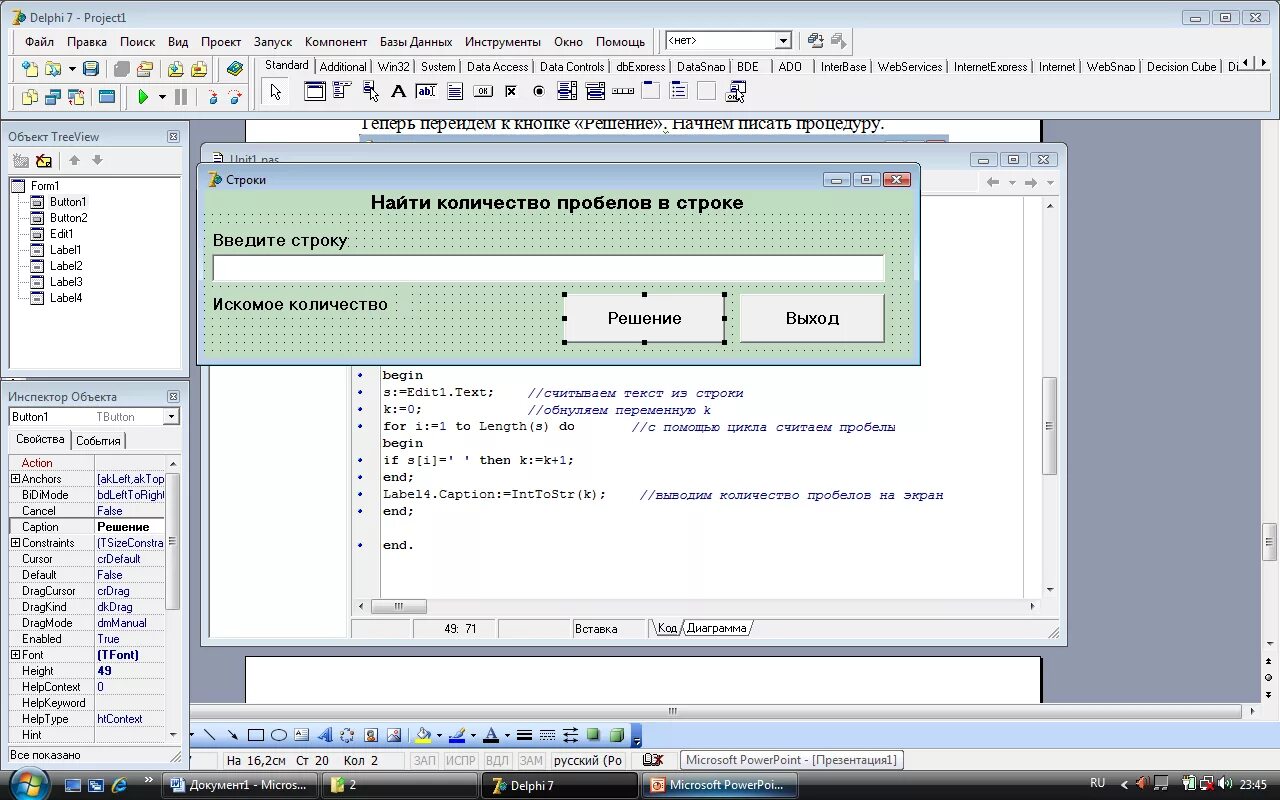
Task: Select the ListBox component icon
Action: [567, 91]
